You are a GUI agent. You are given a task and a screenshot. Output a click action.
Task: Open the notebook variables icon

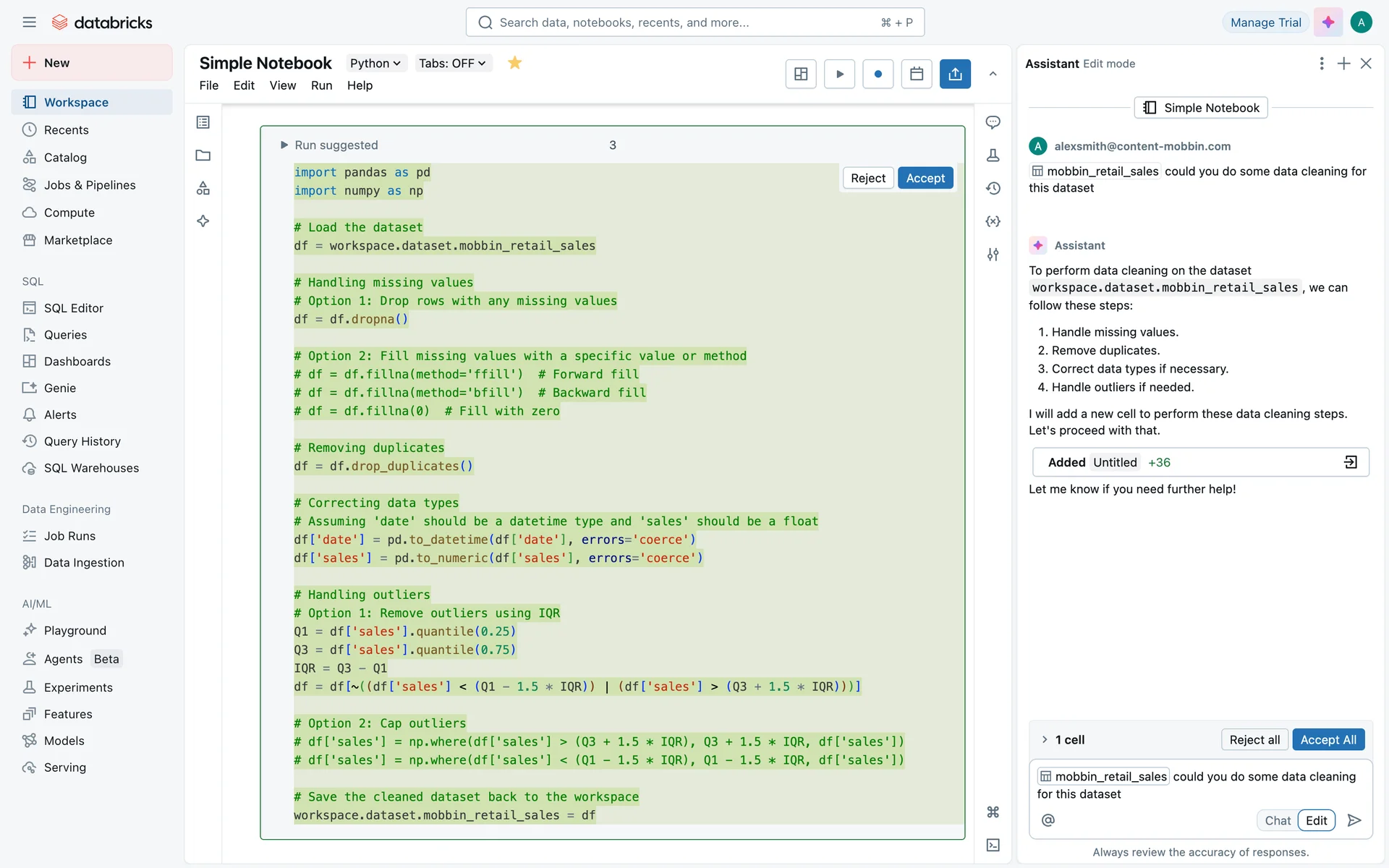click(x=993, y=221)
